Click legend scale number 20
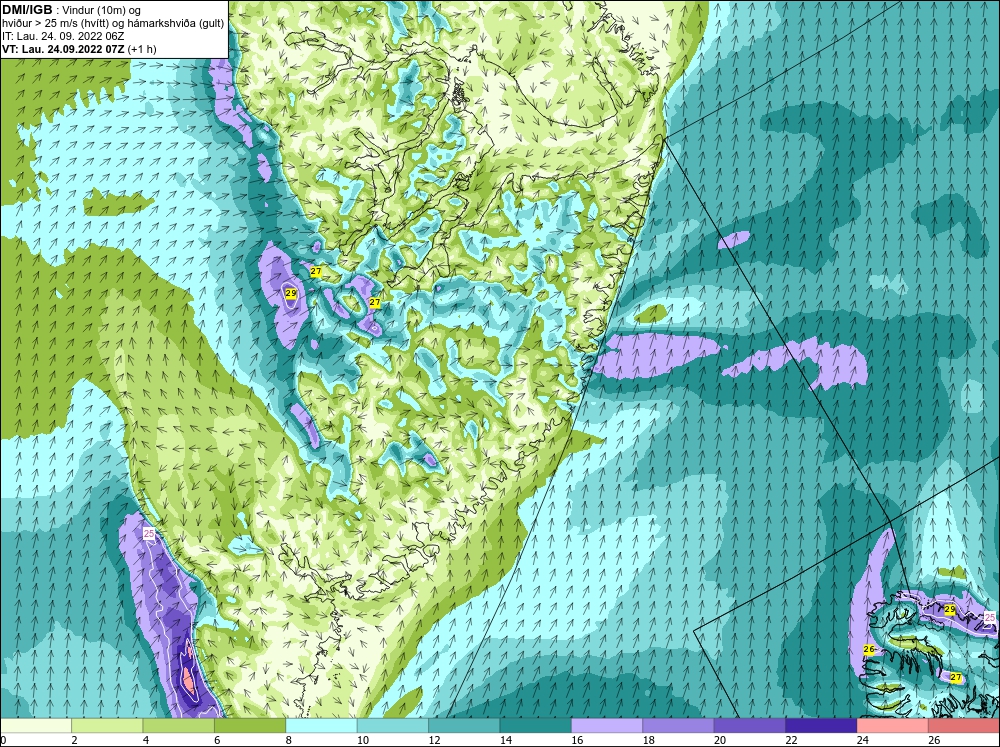The width and height of the screenshot is (1000, 747). (719, 740)
